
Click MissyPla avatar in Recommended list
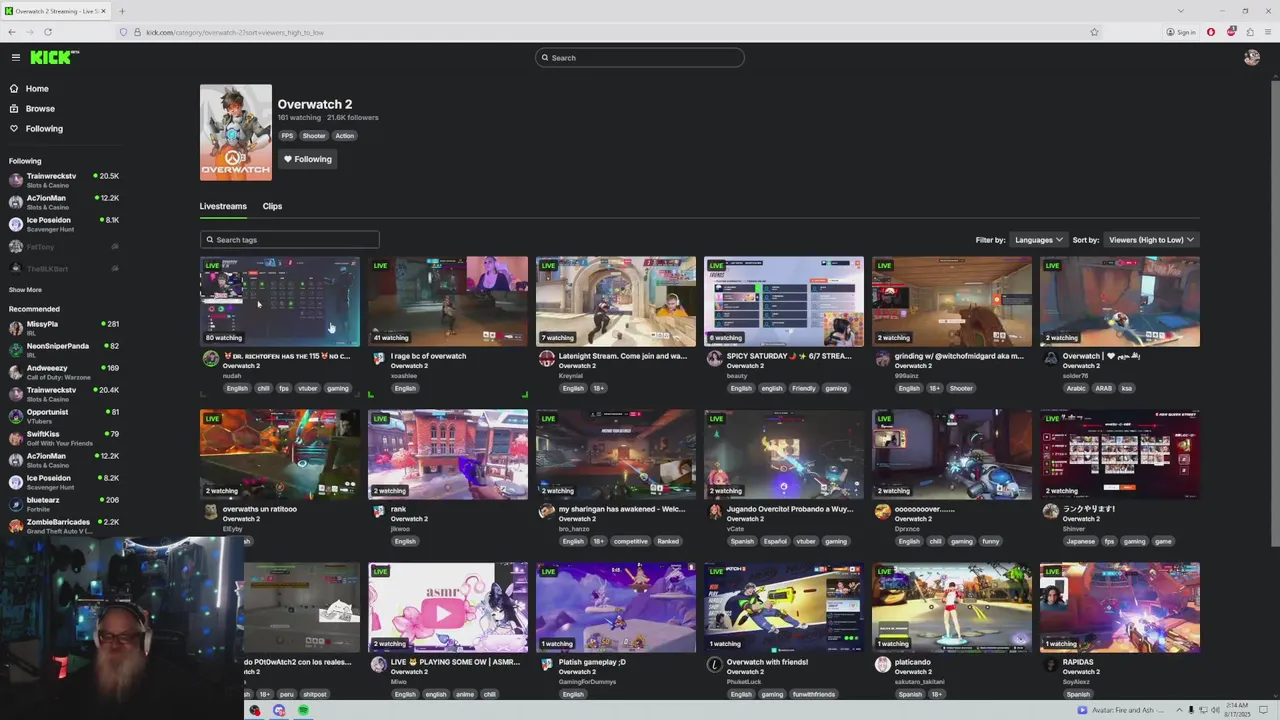click(16, 328)
